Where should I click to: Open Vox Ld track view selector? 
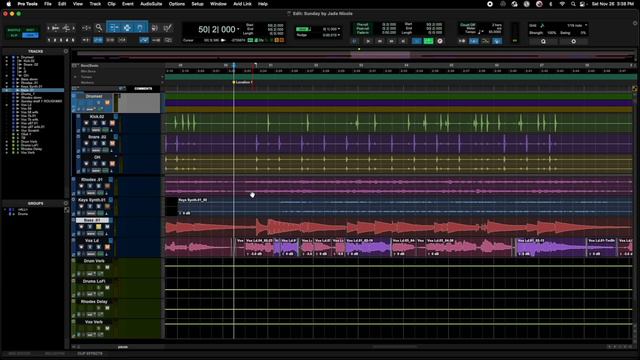[x=91, y=254]
